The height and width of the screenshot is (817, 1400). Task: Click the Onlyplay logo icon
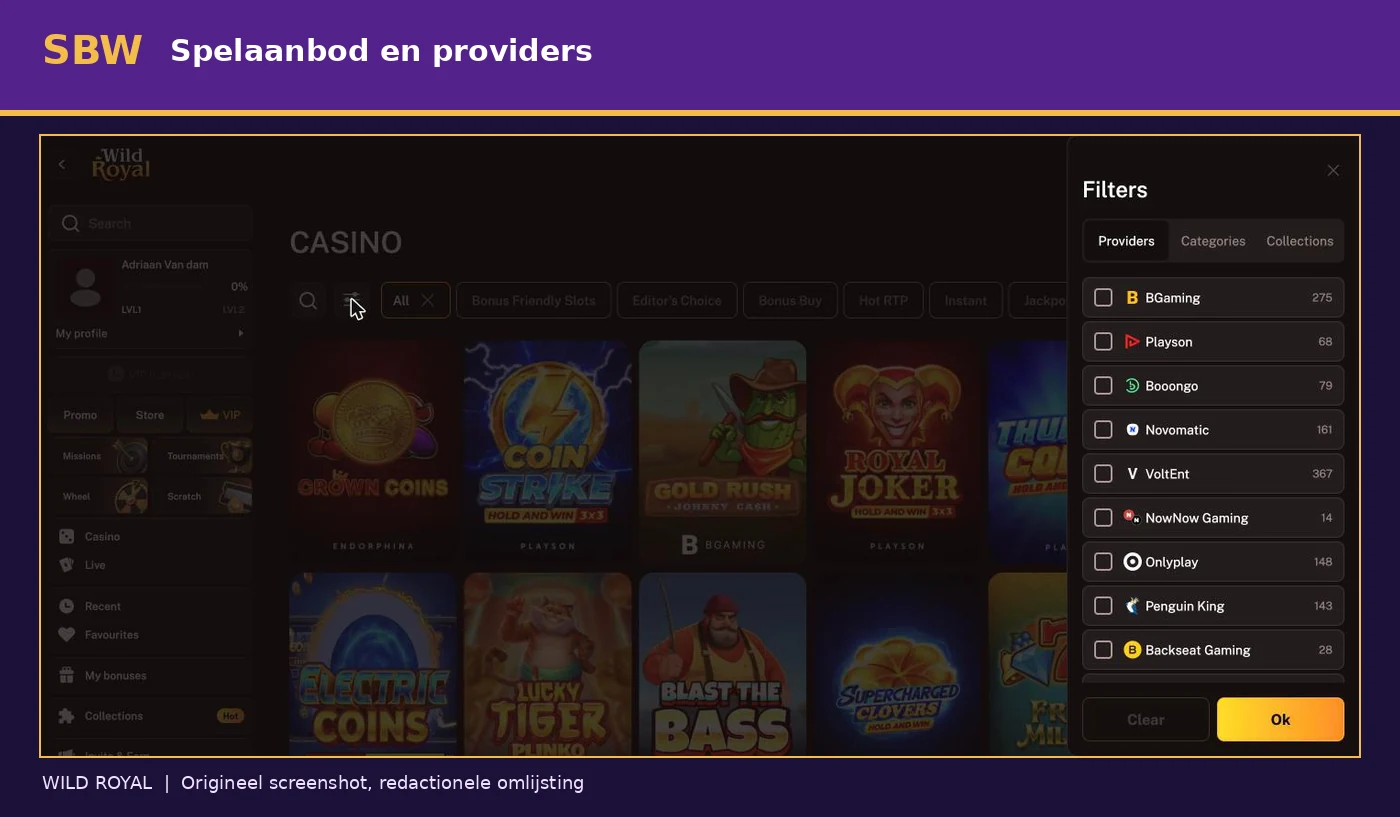click(x=1132, y=562)
